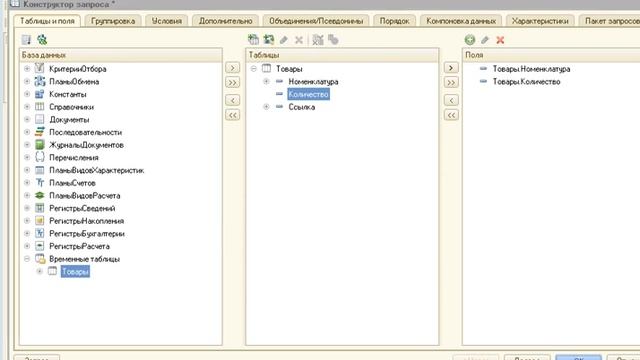Viewport: 640px width, 360px height.
Task: Click the green gear icon above База данных
Action: tap(42, 40)
